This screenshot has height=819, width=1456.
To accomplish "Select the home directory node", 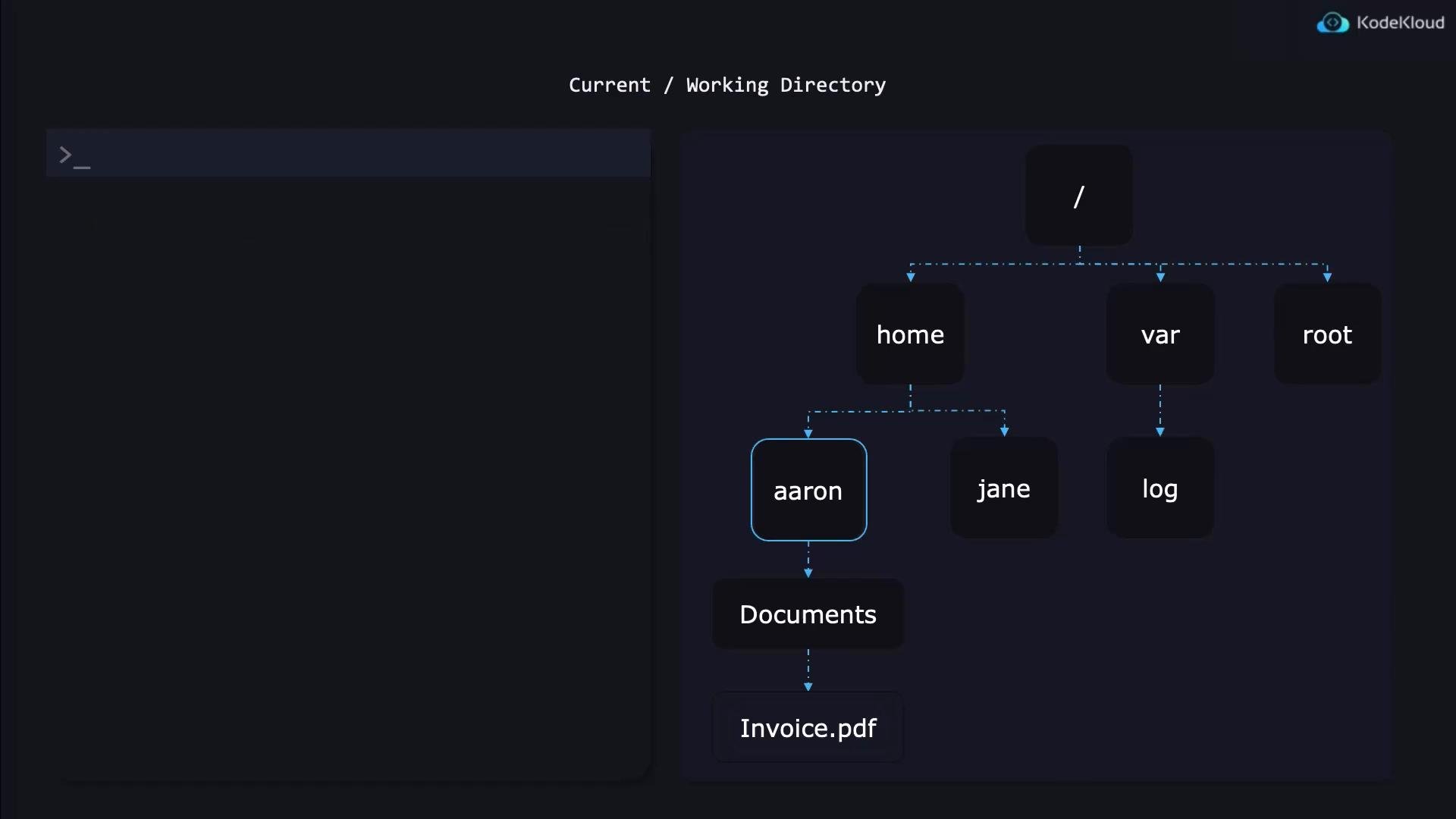I will [910, 334].
